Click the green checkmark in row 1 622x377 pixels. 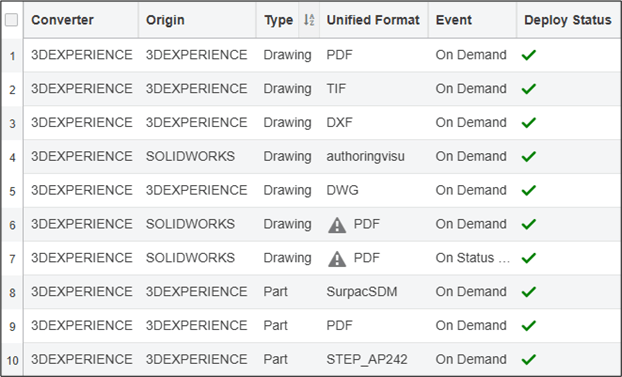click(x=529, y=55)
